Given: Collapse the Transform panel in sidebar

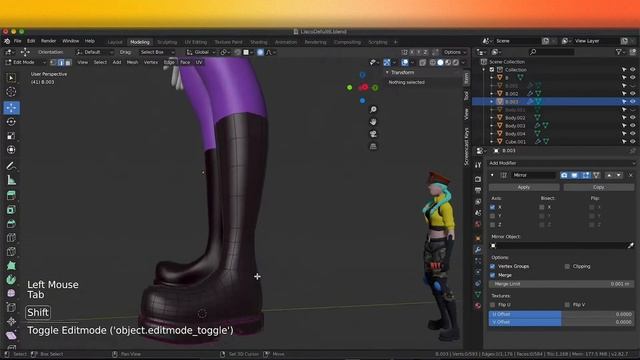Looking at the screenshot, I should (x=387, y=72).
